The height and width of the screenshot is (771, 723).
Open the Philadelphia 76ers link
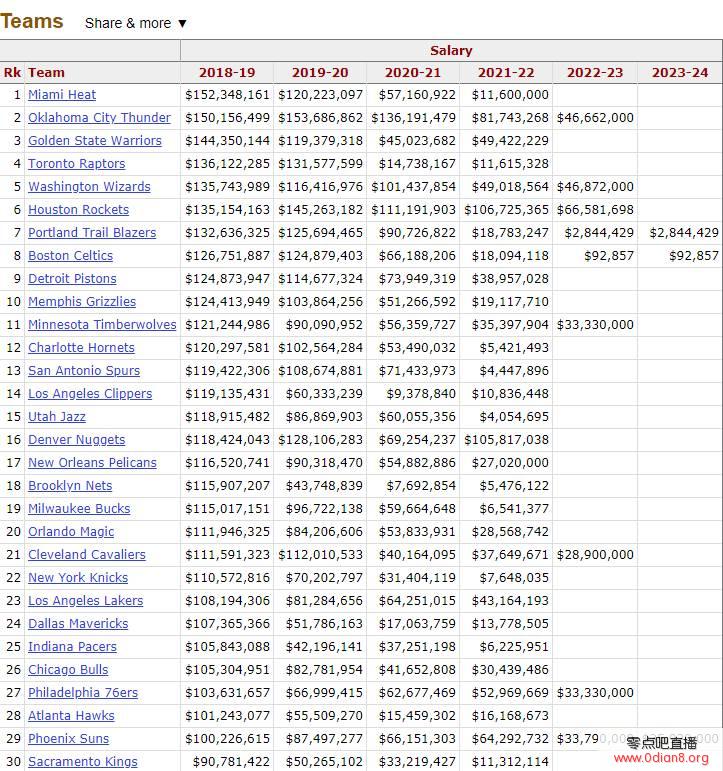(x=83, y=693)
